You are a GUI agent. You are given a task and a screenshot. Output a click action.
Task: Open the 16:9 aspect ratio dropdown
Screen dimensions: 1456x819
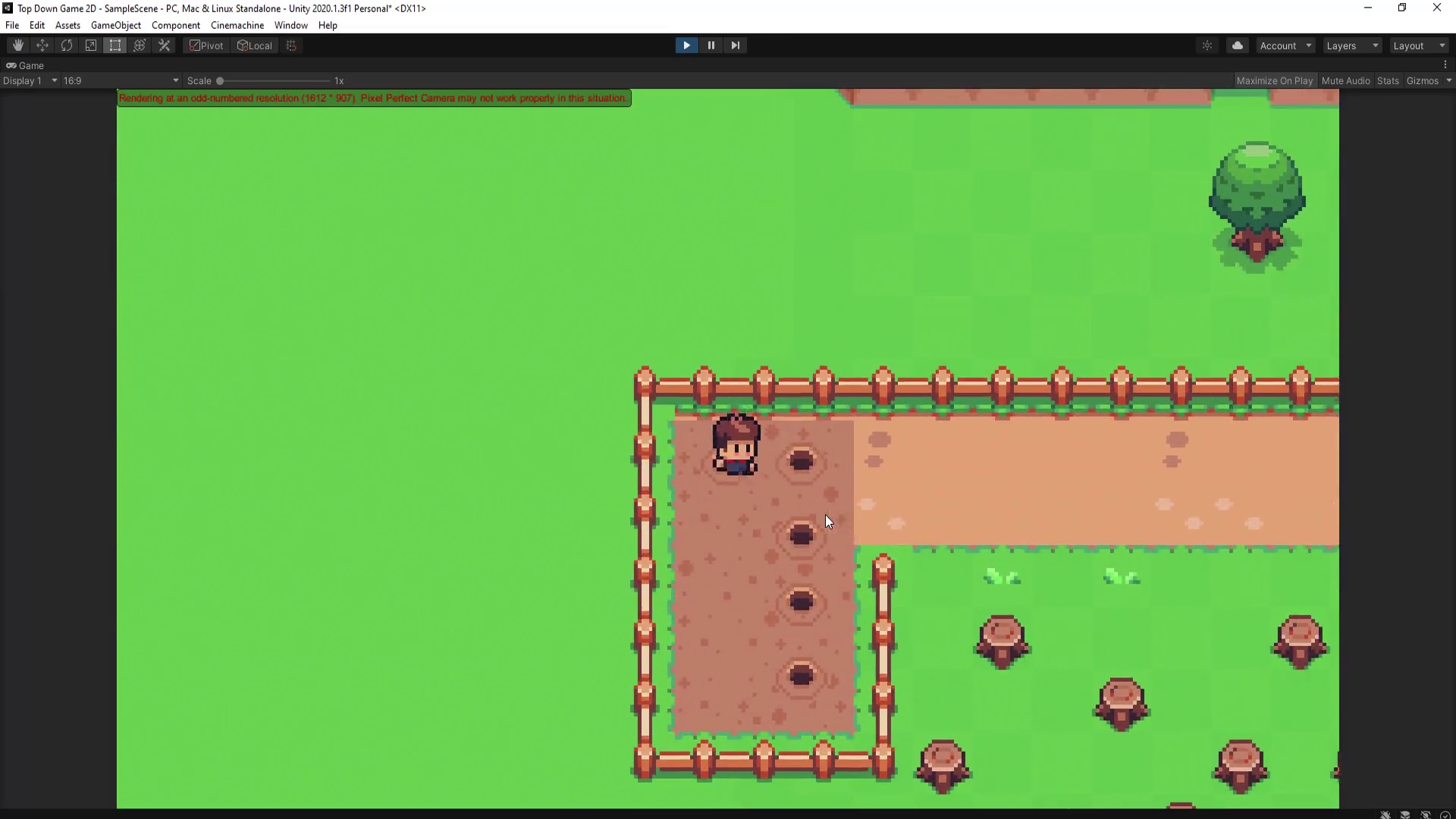(121, 80)
